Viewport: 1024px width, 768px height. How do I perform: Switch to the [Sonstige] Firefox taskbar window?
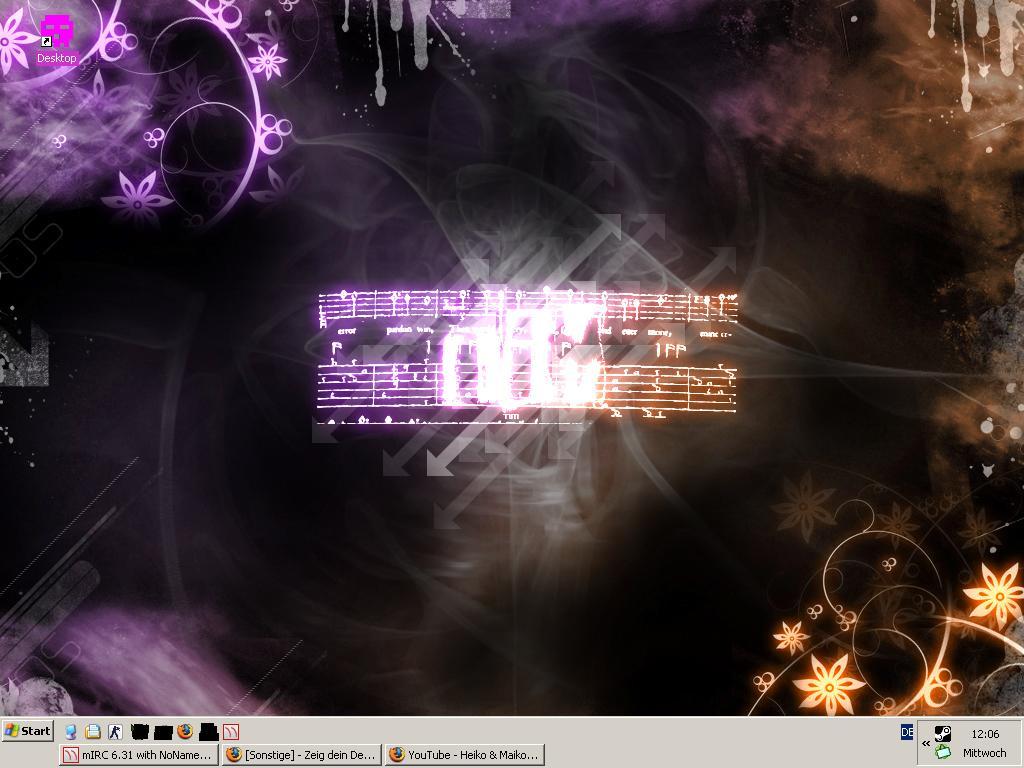point(302,755)
